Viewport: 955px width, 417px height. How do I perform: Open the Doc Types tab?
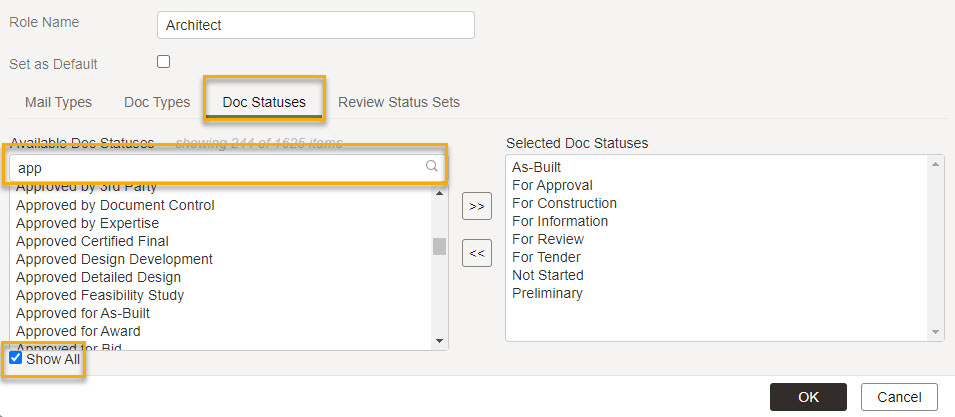157,102
